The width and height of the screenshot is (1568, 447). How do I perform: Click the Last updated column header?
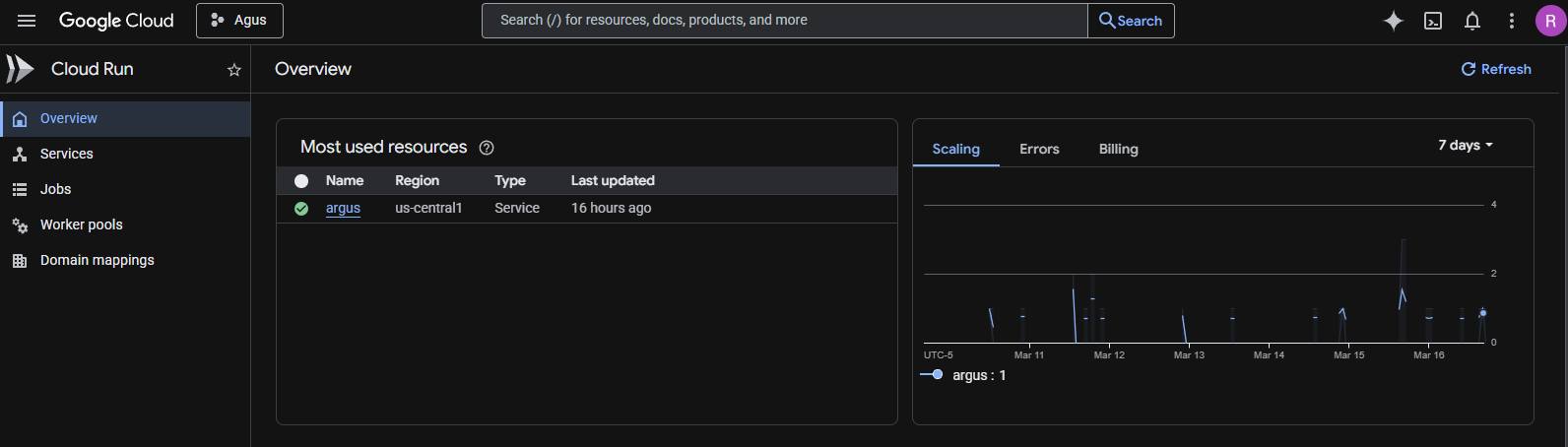[613, 180]
